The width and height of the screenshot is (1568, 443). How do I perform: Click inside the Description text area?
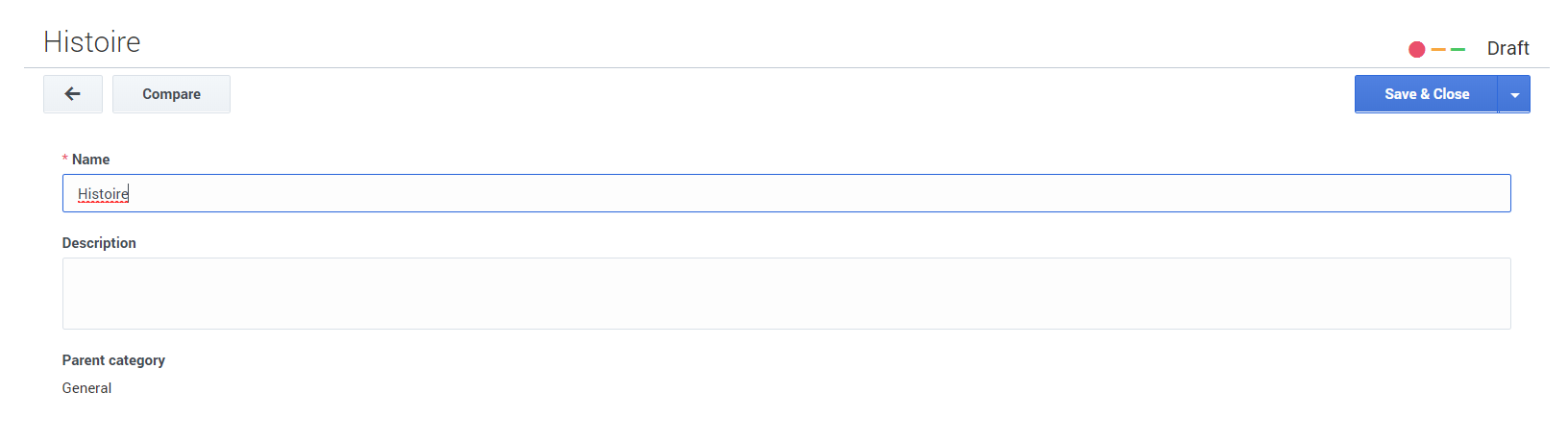[x=786, y=293]
